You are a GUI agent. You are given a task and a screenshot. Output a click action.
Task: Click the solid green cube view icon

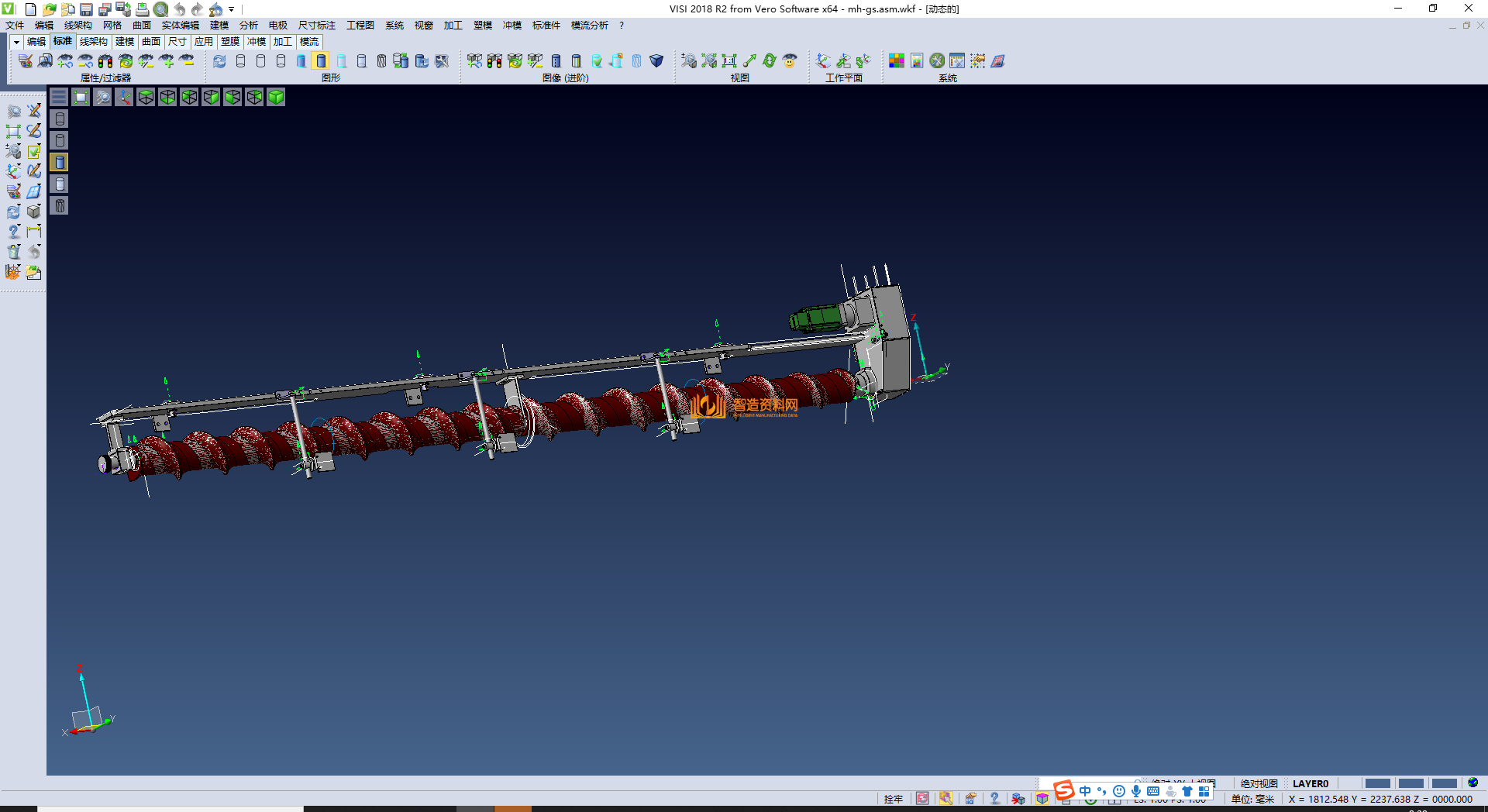click(x=276, y=97)
